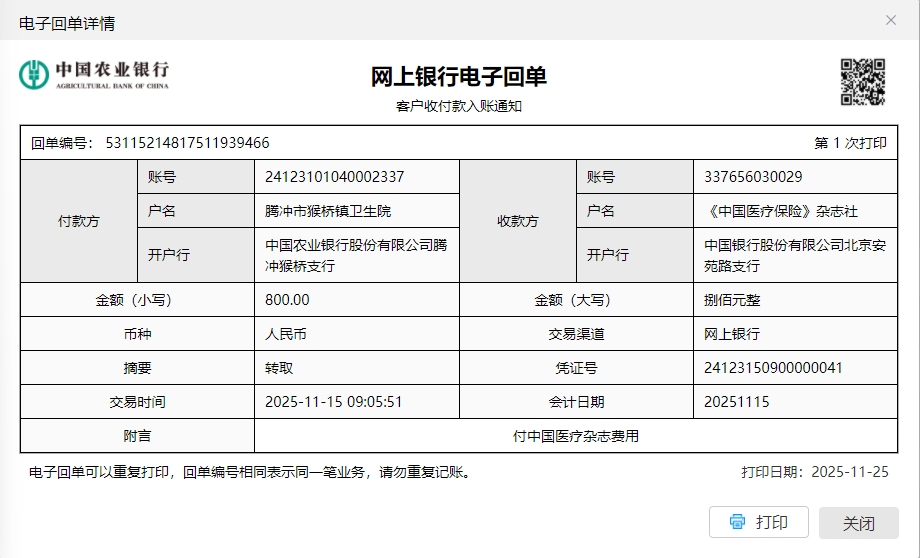
Task: Click the remark text 付中国医疗杂志费用
Action: click(x=575, y=436)
